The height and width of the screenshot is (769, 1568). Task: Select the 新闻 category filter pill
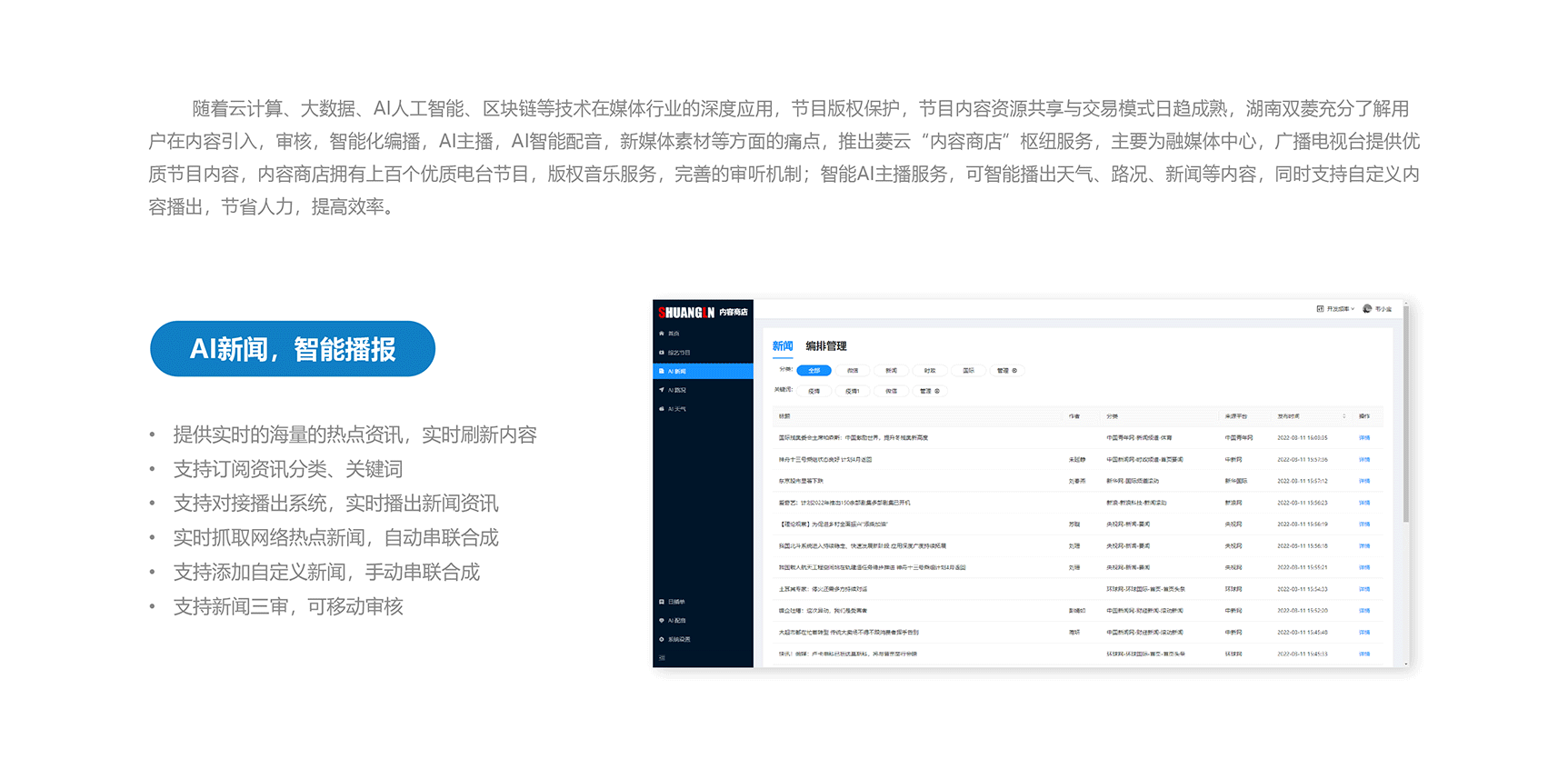pos(891,371)
